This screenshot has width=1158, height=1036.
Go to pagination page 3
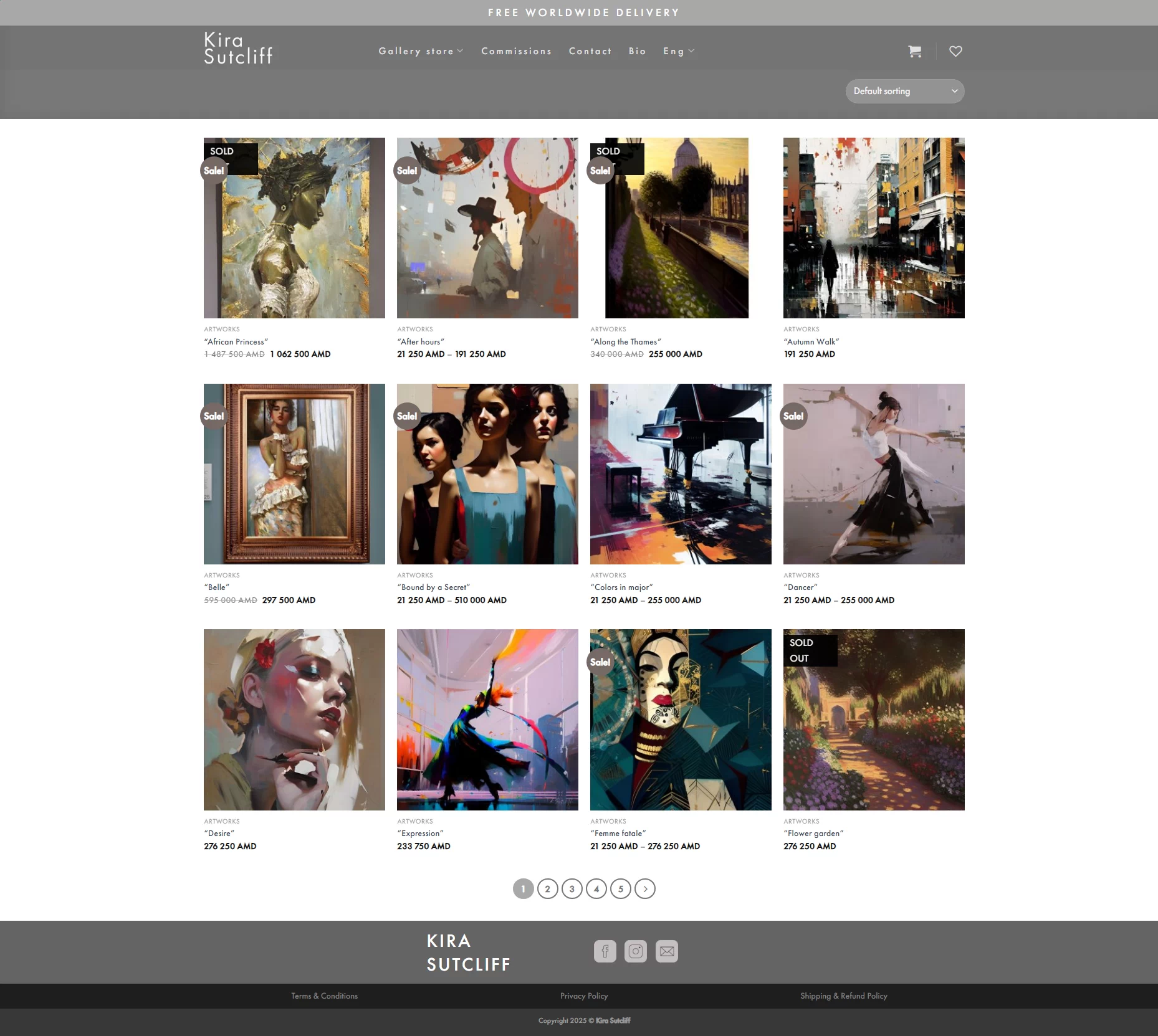572,889
